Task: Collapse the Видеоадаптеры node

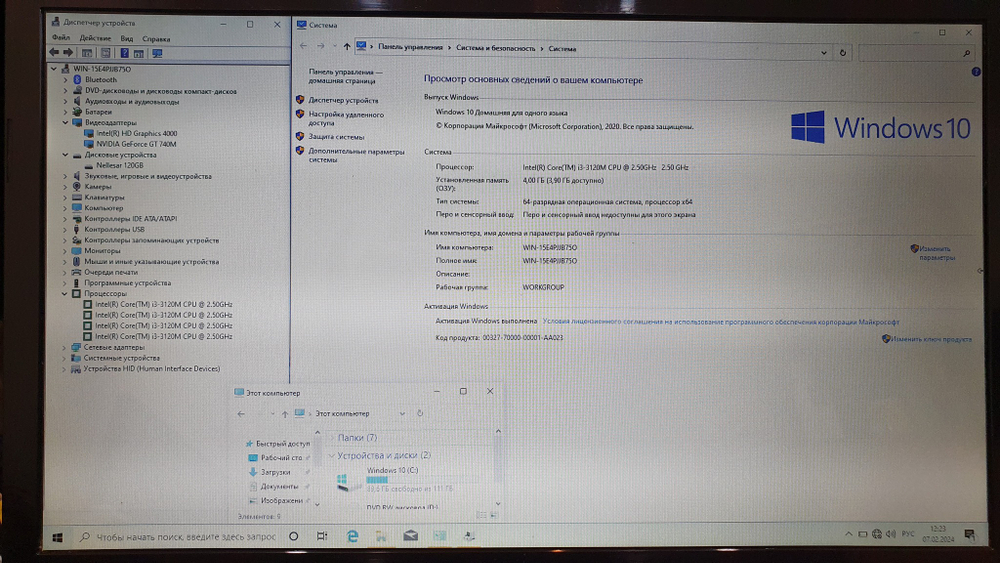Action: pyautogui.click(x=65, y=122)
